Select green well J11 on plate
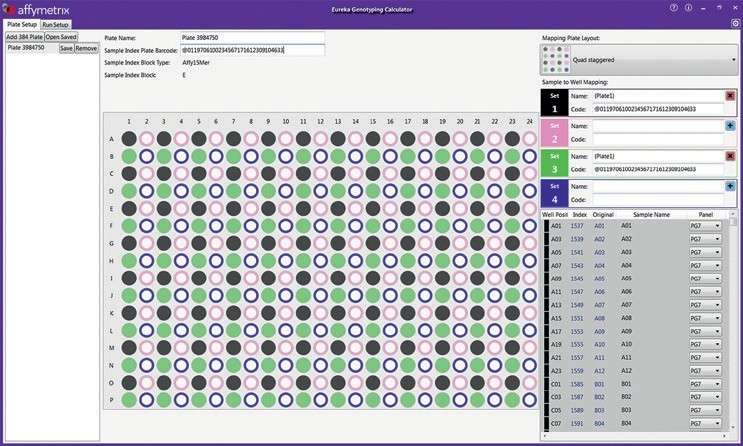The height and width of the screenshot is (446, 743). pos(303,295)
